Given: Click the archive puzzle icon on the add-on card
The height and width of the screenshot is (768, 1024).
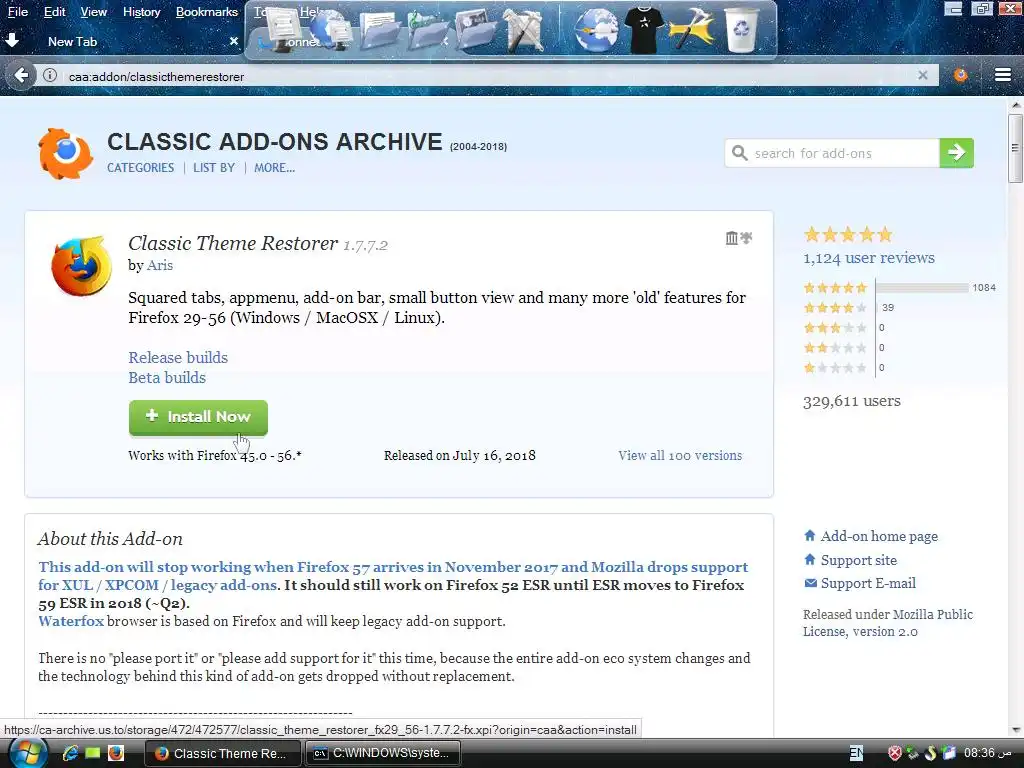Looking at the screenshot, I should click(x=739, y=238).
